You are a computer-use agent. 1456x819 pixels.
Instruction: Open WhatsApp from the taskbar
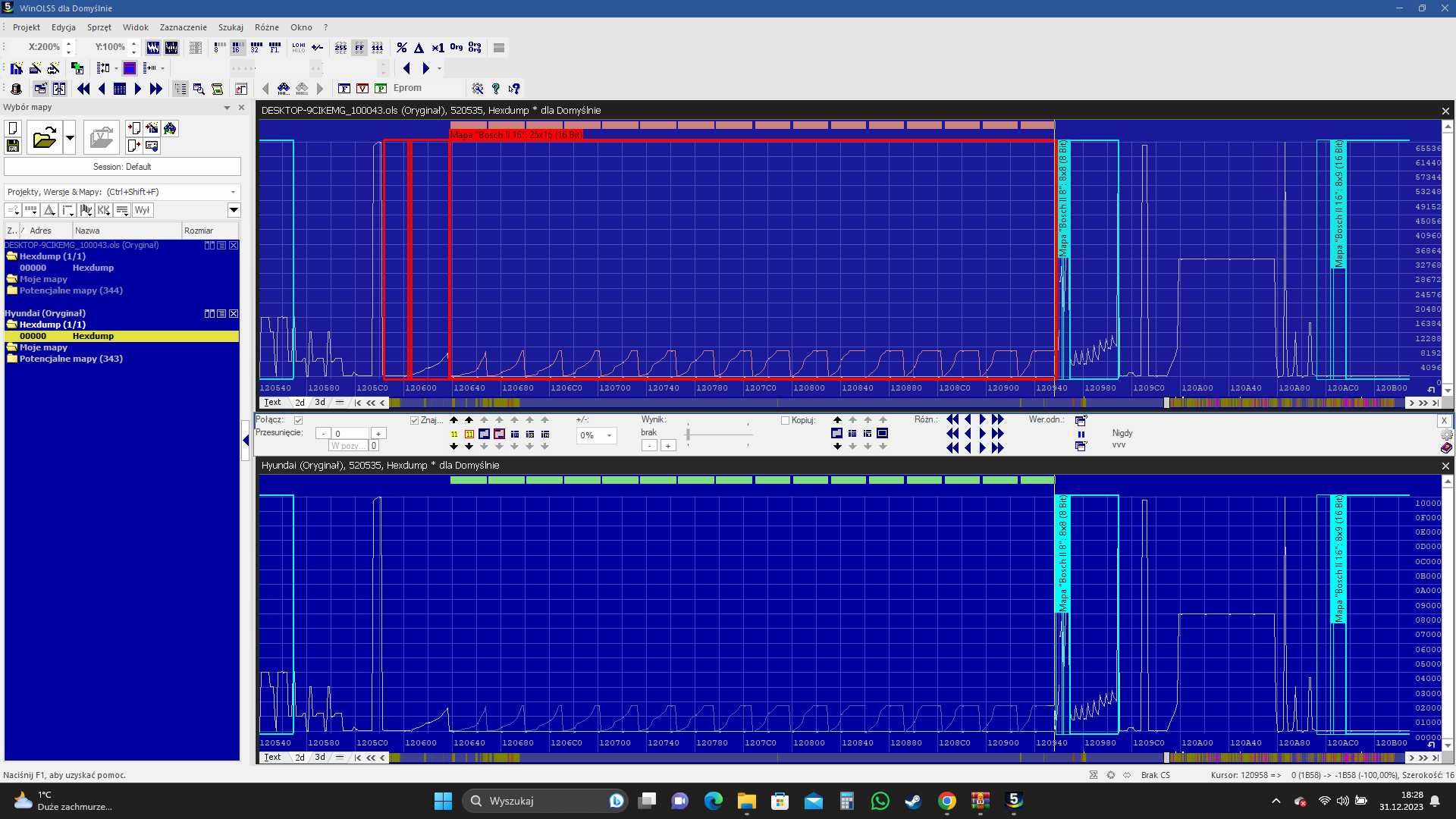point(880,801)
